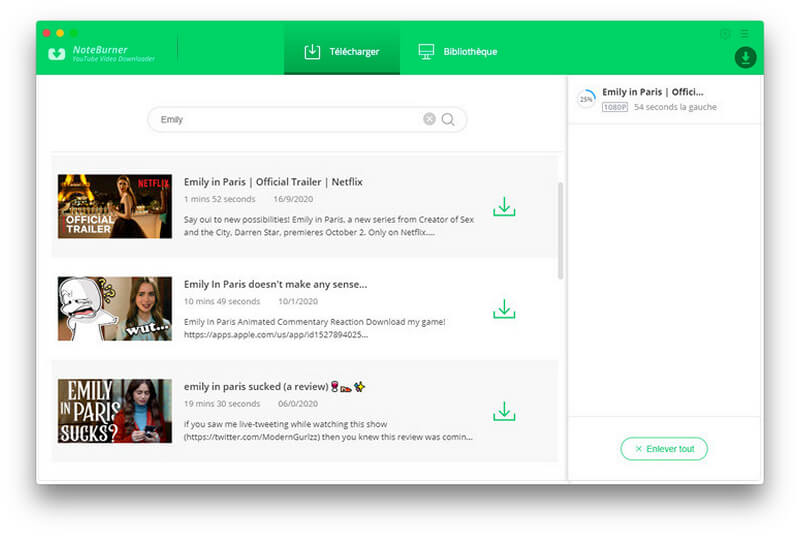
Task: Open the 'Emily in Paris Sucks?' thumbnail
Action: click(115, 411)
